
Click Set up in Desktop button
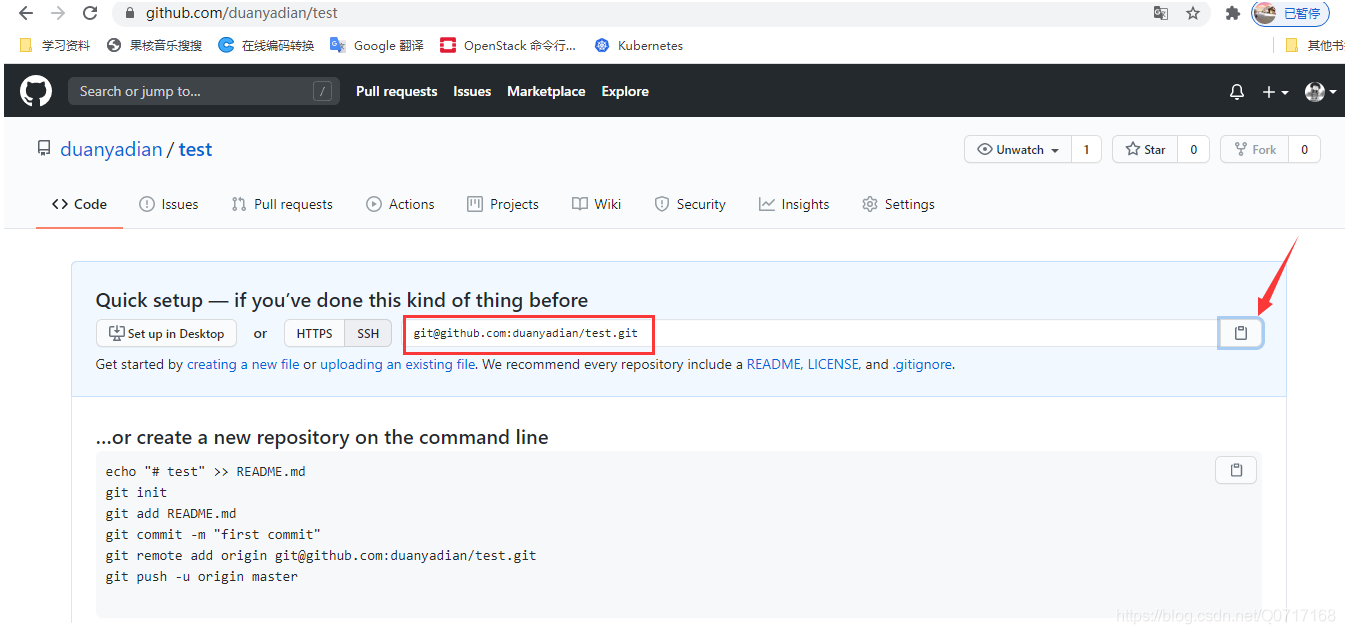click(x=167, y=333)
